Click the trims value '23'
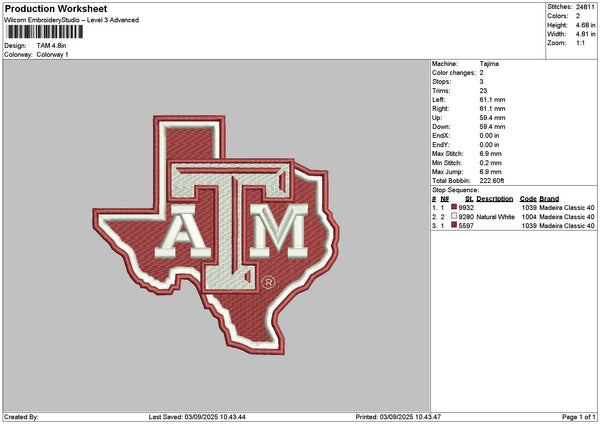Screen dimensions: 600x424 tap(483, 91)
